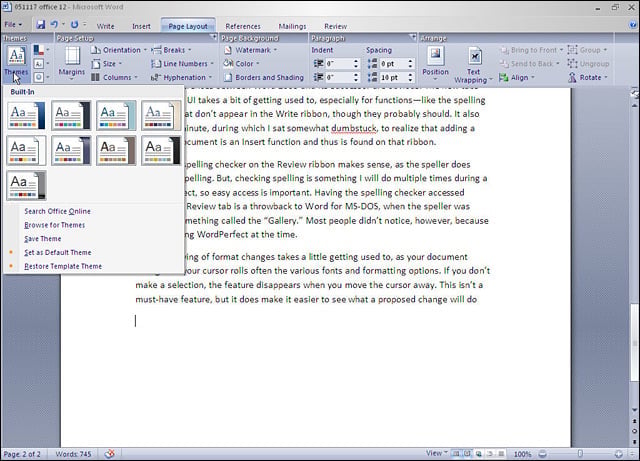Switch to Web Layout view icon
Image resolution: width=640 pixels, height=461 pixels.
[478, 454]
